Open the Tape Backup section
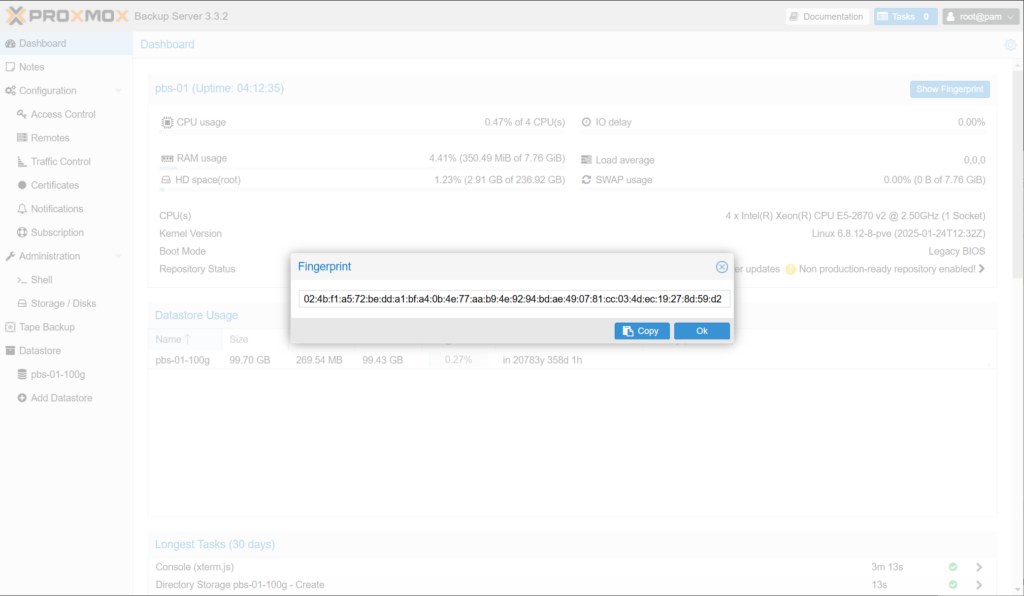Screen dimensions: 1024x596 [x=47, y=327]
